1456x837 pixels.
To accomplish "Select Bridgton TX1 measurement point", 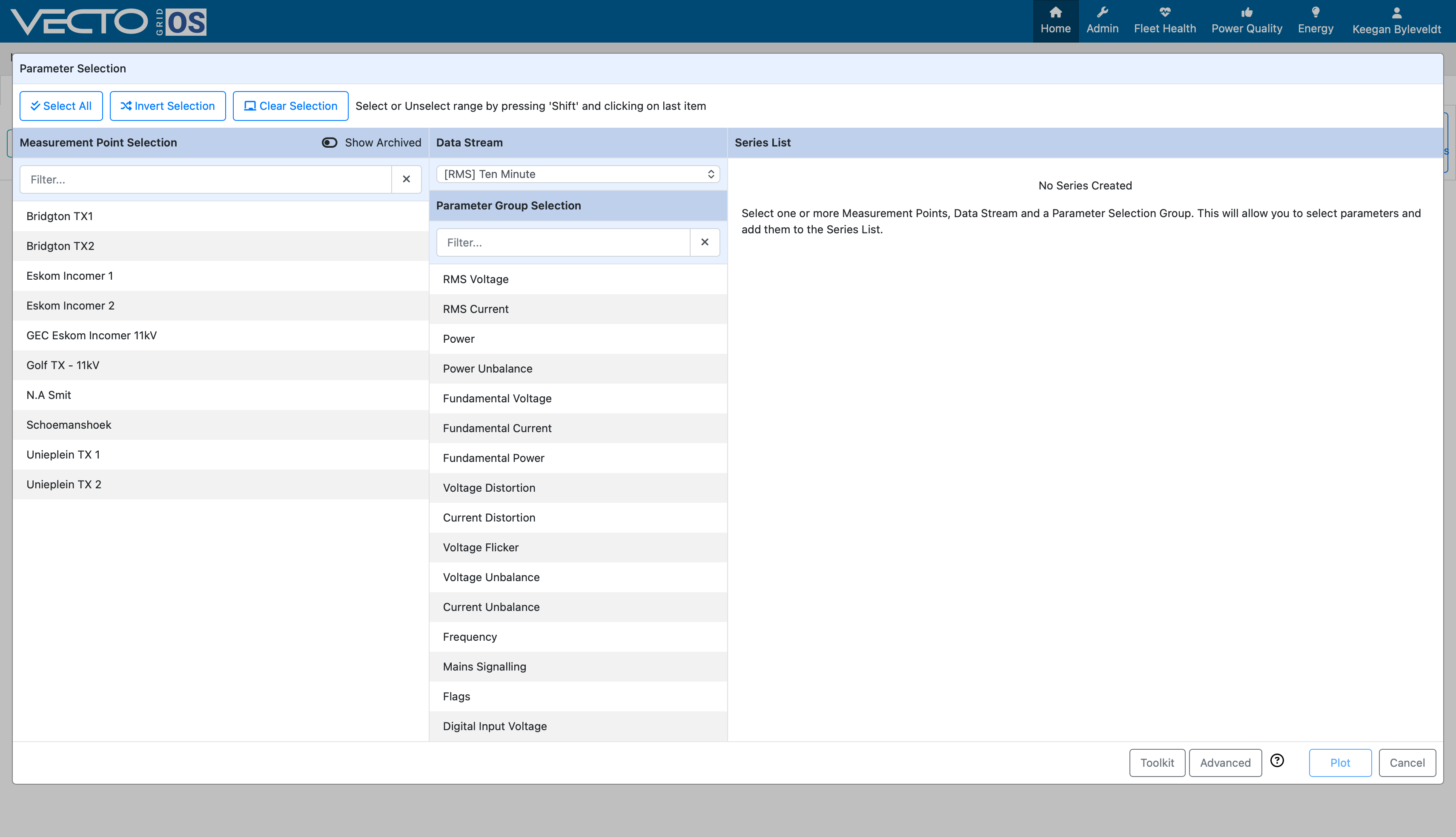I will pyautogui.click(x=221, y=216).
